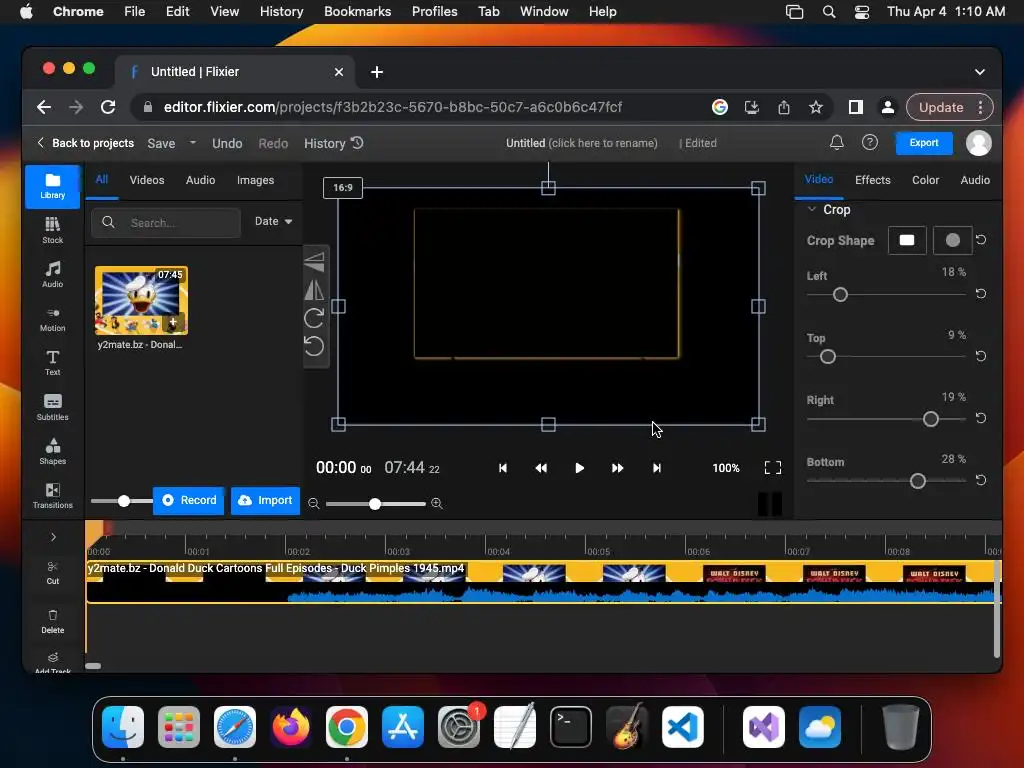
Task: Open the 100% preview zoom menu
Action: [x=726, y=468]
